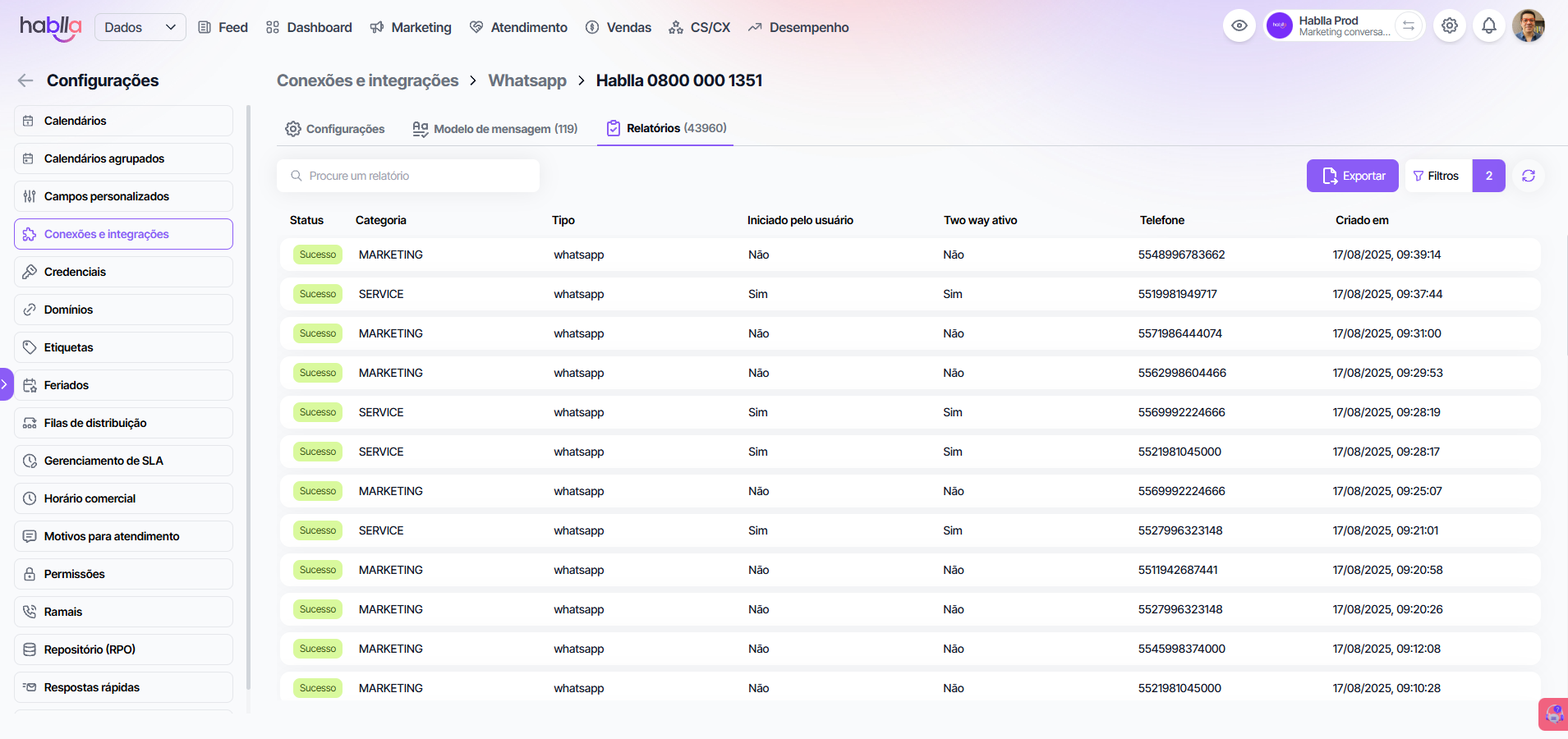1568x739 pixels.
Task: Click the report search field
Action: coord(408,176)
